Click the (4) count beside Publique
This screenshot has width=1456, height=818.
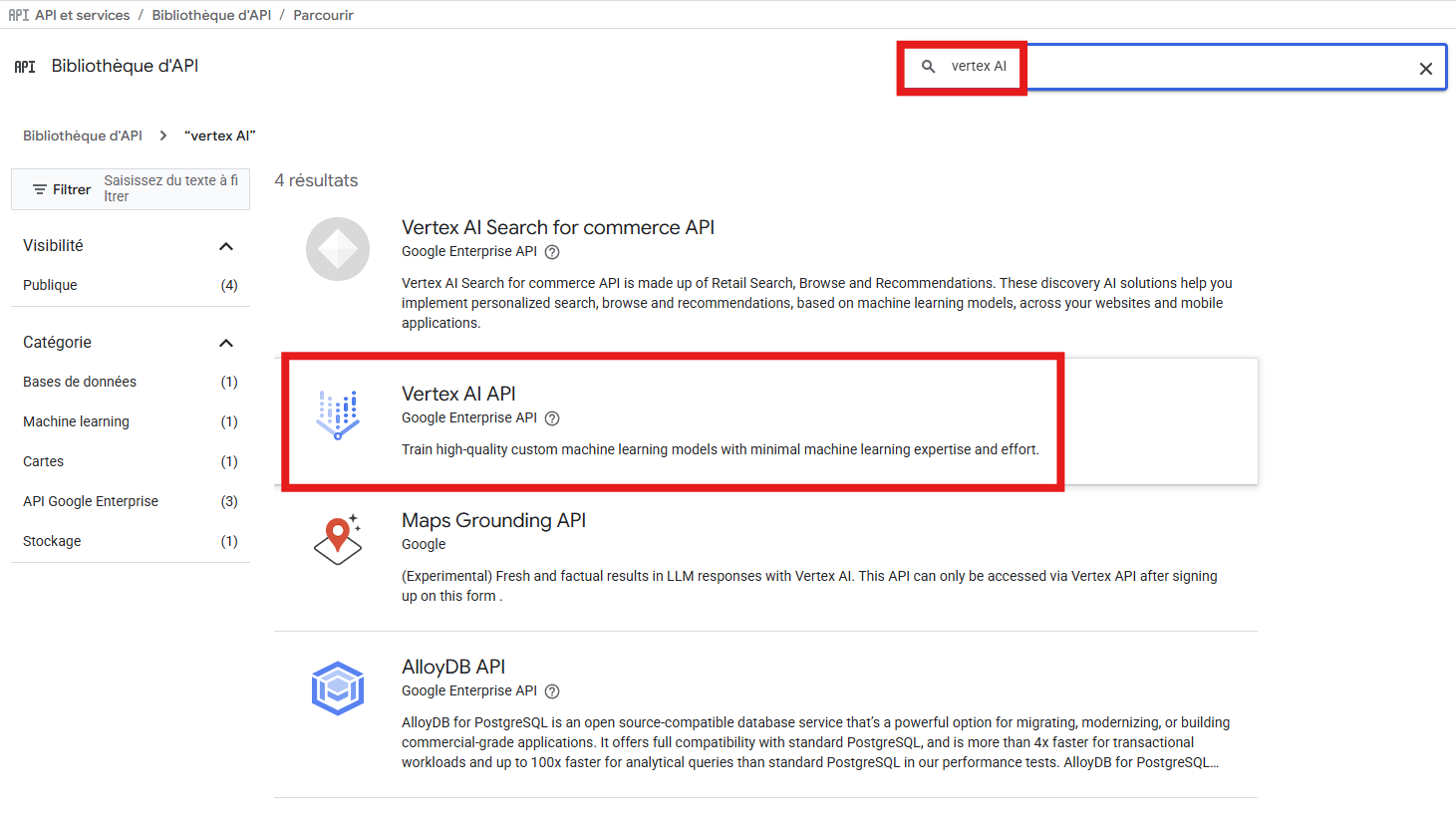point(229,285)
